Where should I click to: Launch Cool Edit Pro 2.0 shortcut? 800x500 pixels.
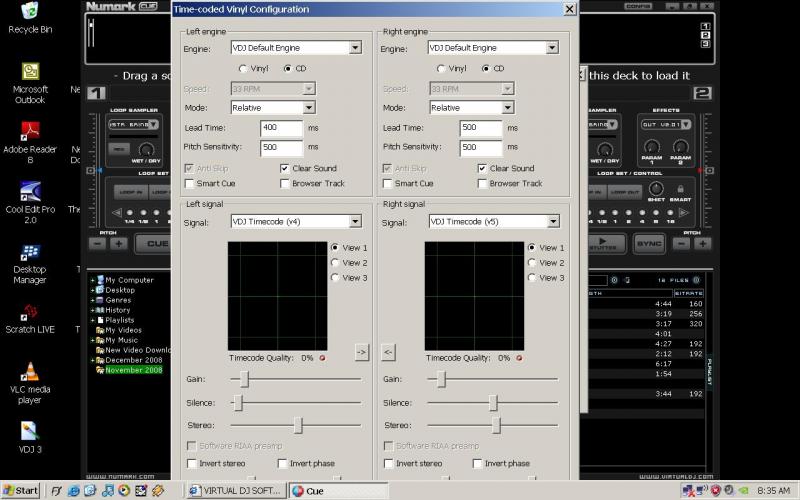[x=30, y=203]
